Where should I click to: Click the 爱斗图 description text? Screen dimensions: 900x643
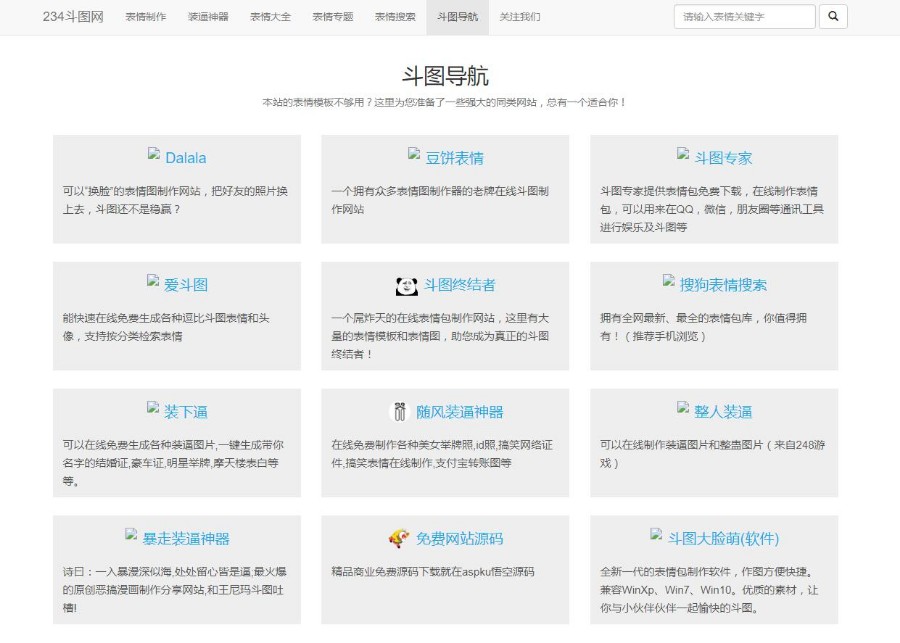pyautogui.click(x=166, y=327)
